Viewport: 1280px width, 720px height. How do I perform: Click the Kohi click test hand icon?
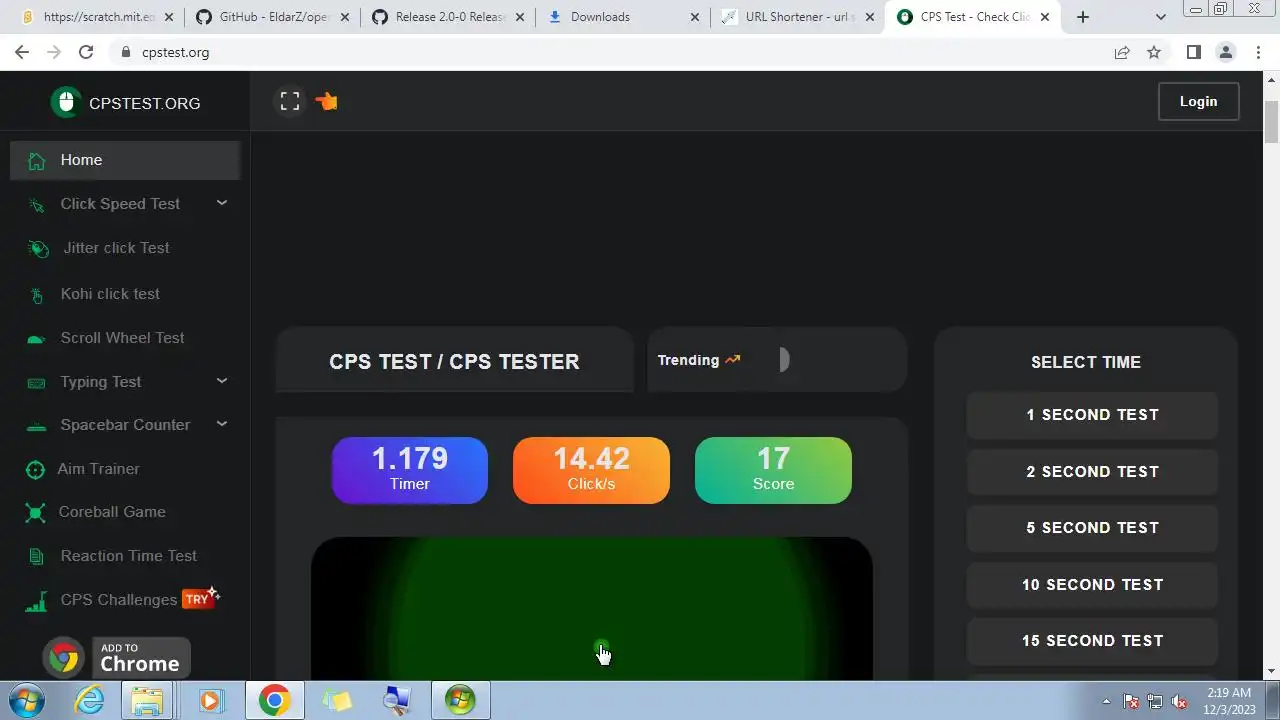[37, 295]
